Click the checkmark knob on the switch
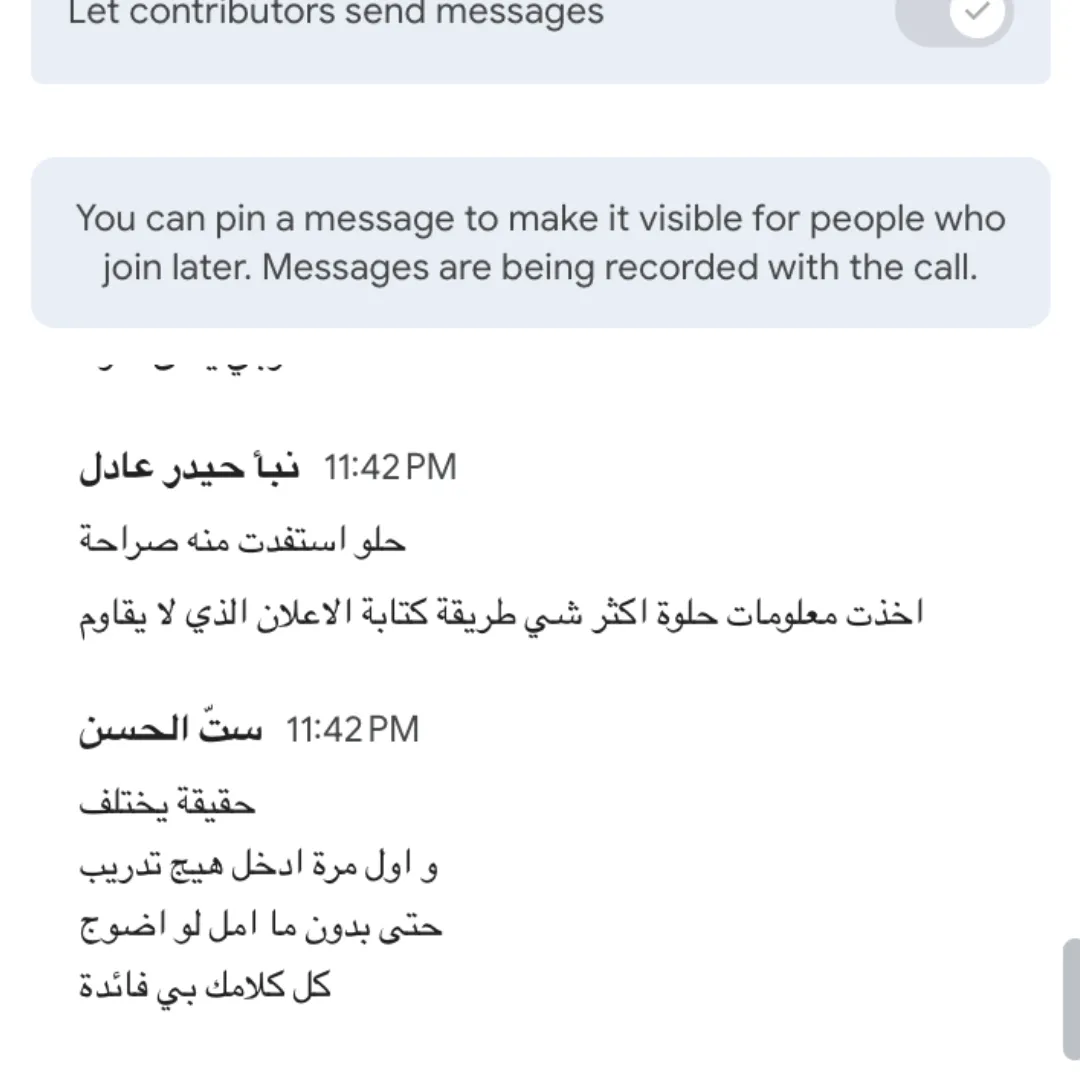Viewport: 1080px width, 1080px height. coord(977,12)
